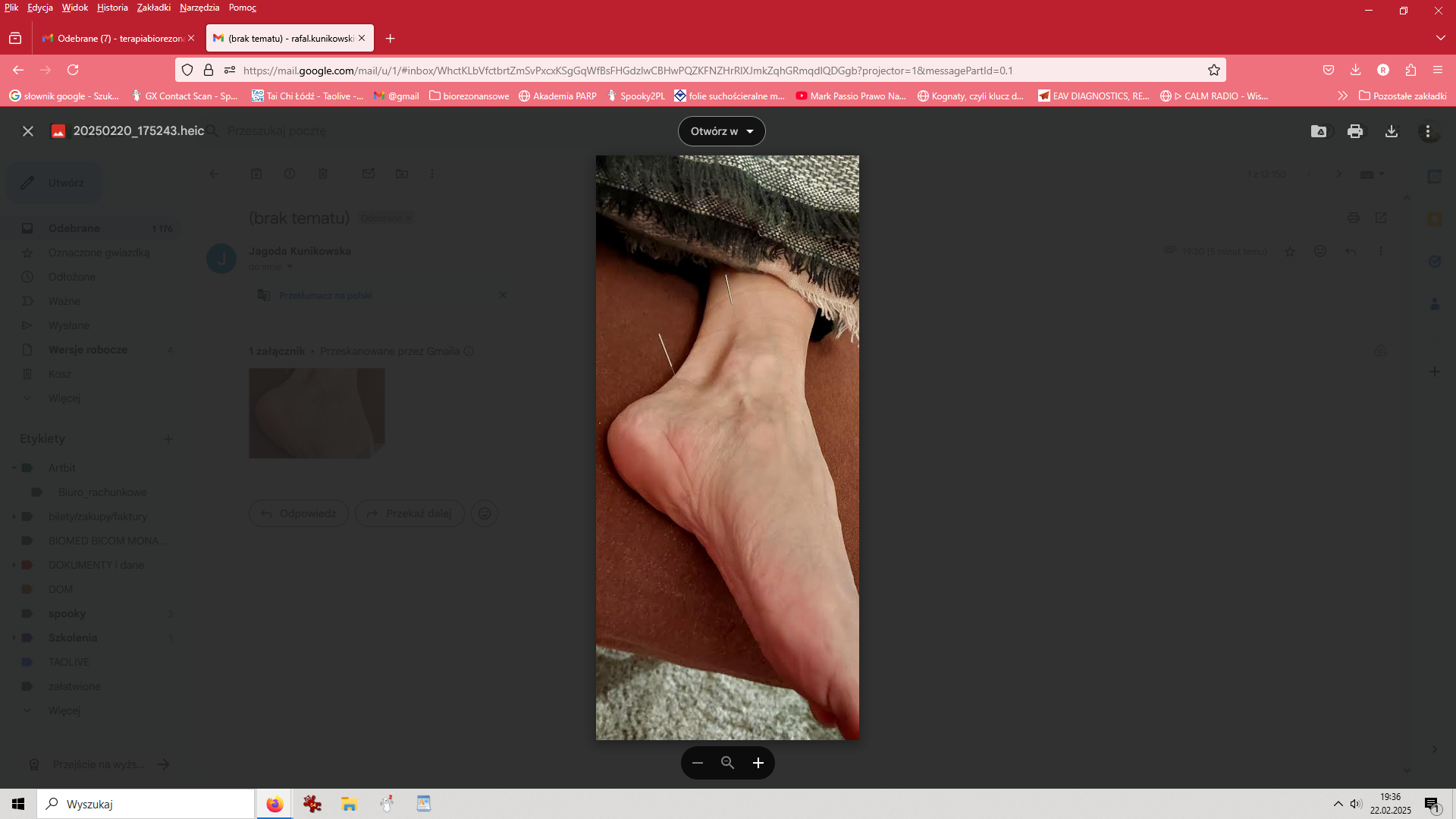Switch to the 'Odebrane (7)' tab
This screenshot has height=819, width=1456.
pyautogui.click(x=119, y=38)
